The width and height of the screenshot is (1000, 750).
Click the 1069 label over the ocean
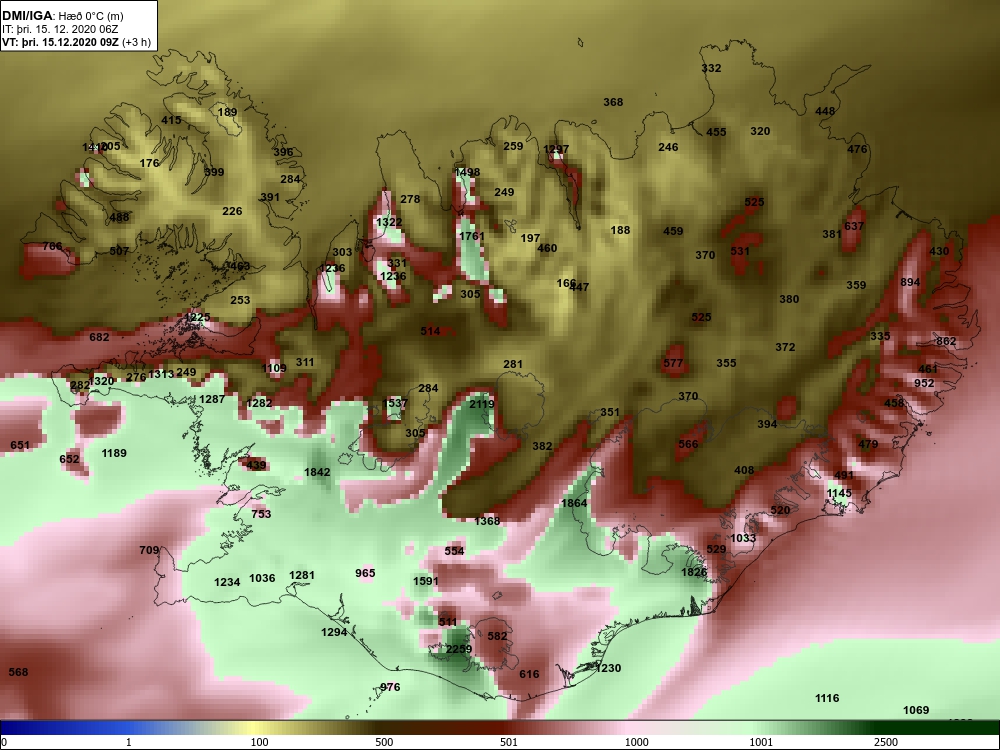pyautogui.click(x=916, y=710)
